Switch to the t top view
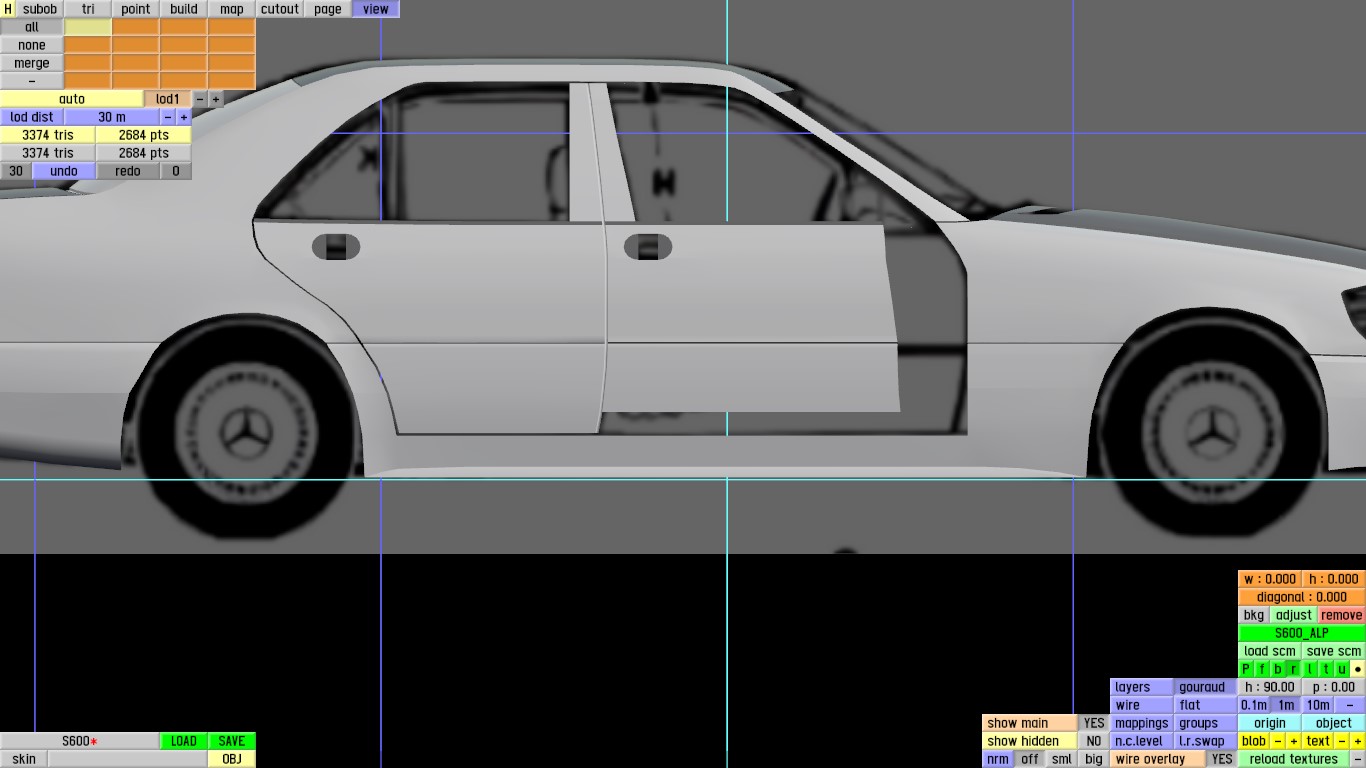Screen dimensions: 1366x768 [1326, 669]
